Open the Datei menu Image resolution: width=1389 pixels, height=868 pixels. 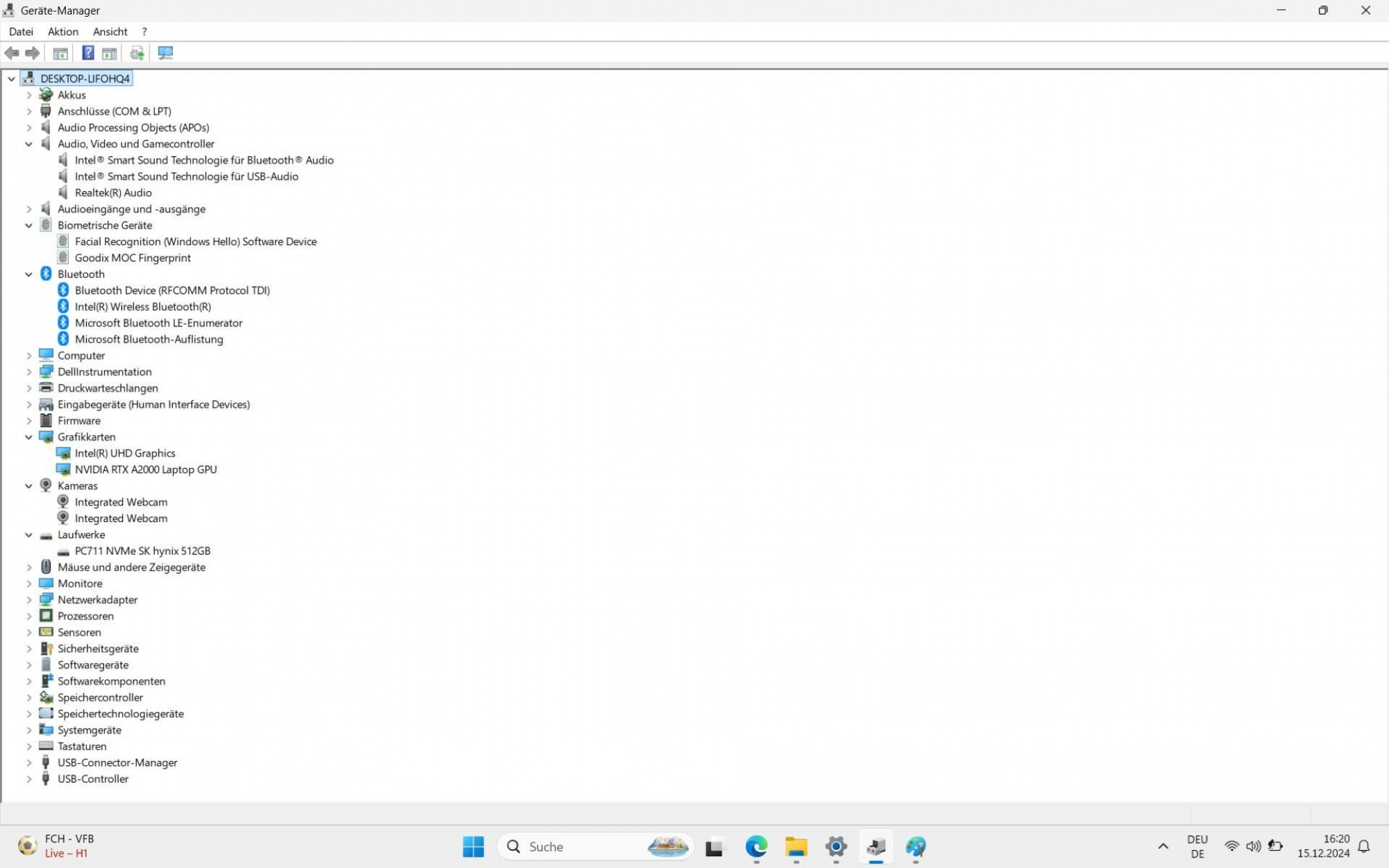point(21,31)
